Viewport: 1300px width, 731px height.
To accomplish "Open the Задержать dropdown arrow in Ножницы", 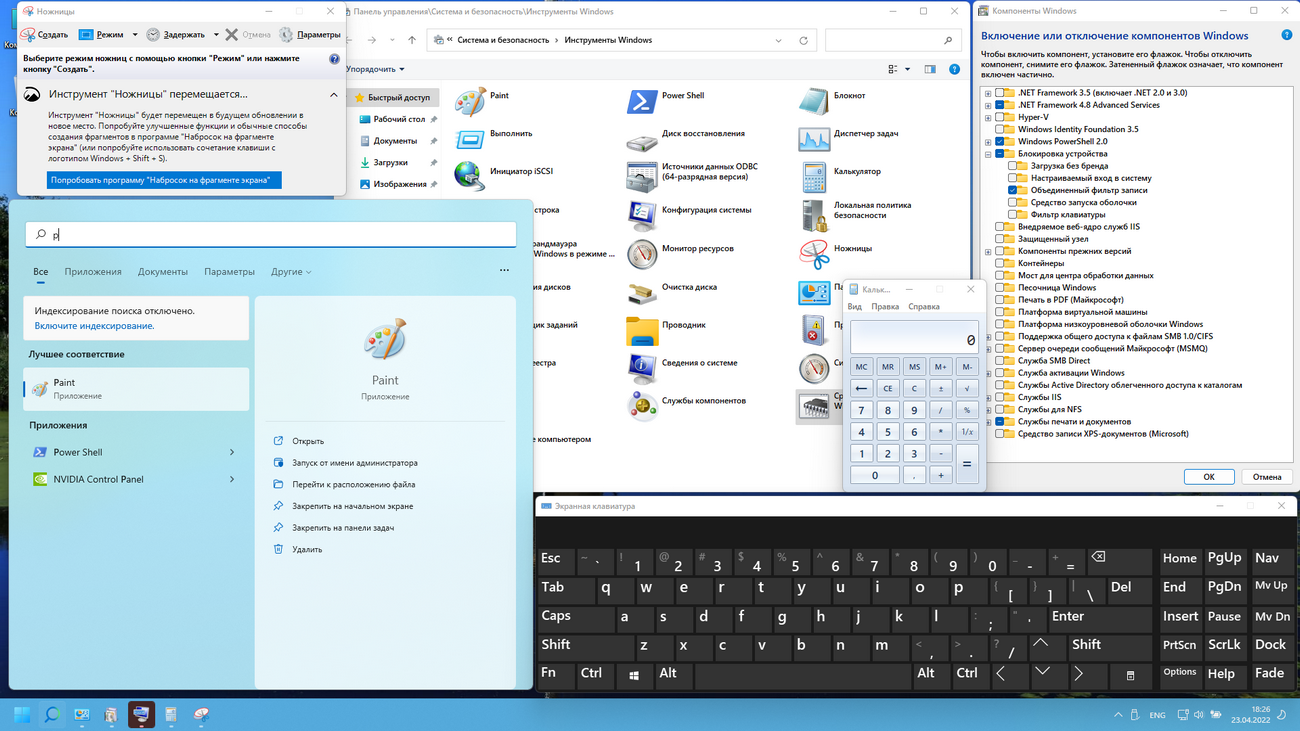I will 216,35.
